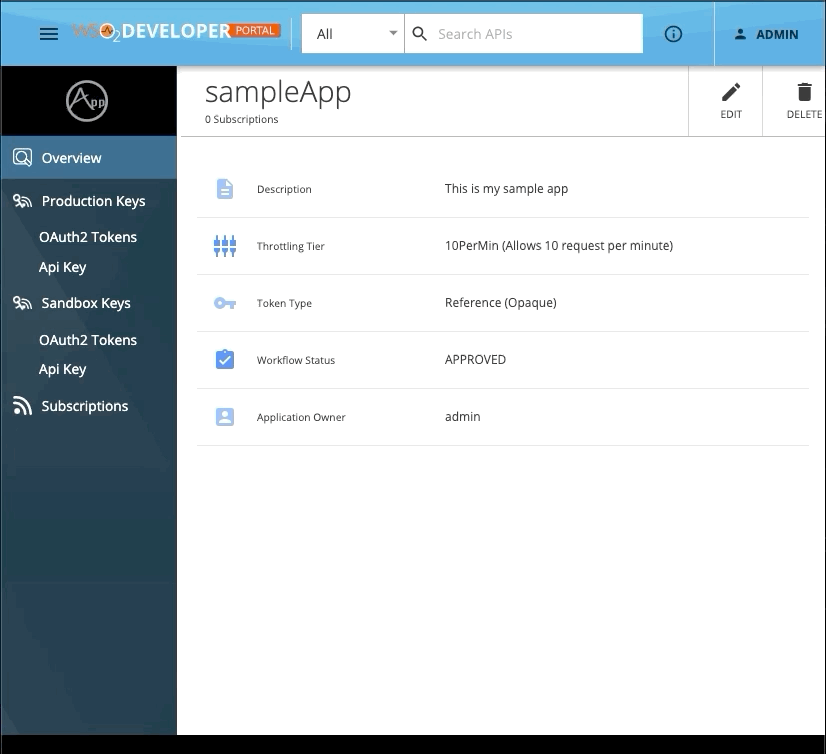Edit the sampleApp application
Viewport: 826px width, 754px height.
pos(731,101)
